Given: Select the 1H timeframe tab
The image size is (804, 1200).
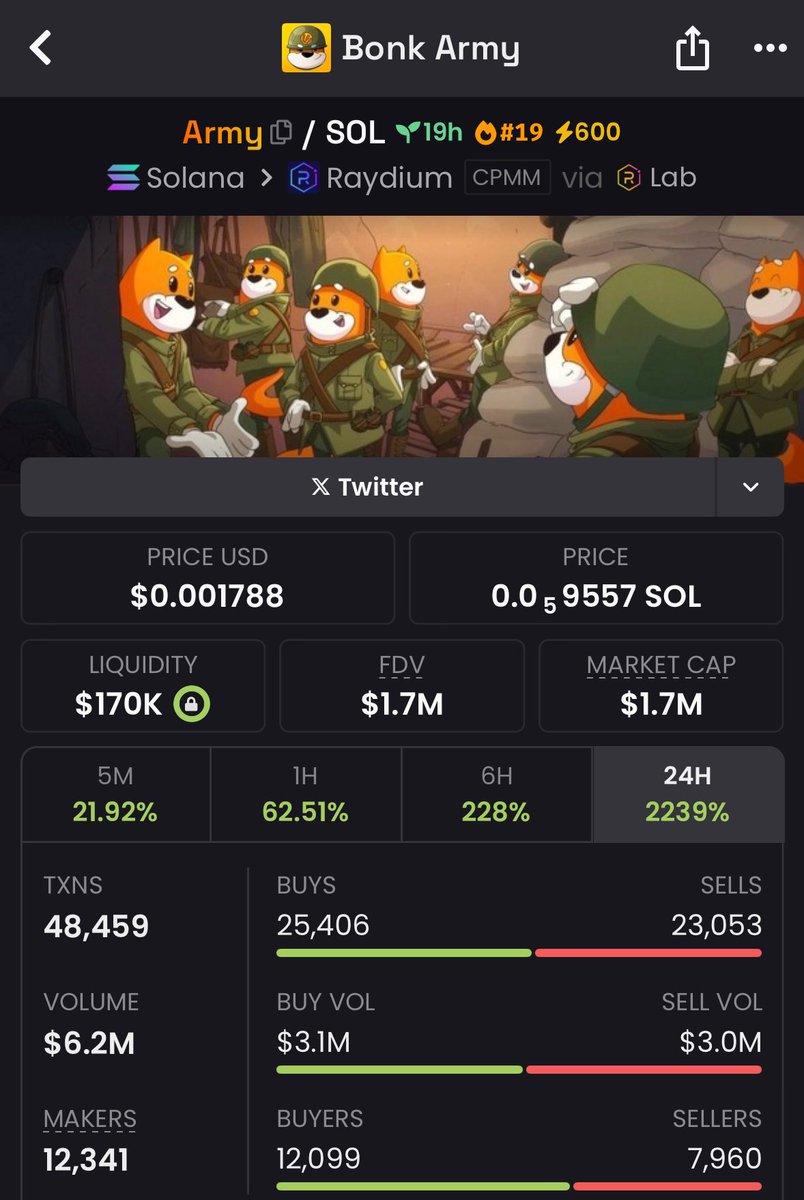Looking at the screenshot, I should [x=306, y=794].
